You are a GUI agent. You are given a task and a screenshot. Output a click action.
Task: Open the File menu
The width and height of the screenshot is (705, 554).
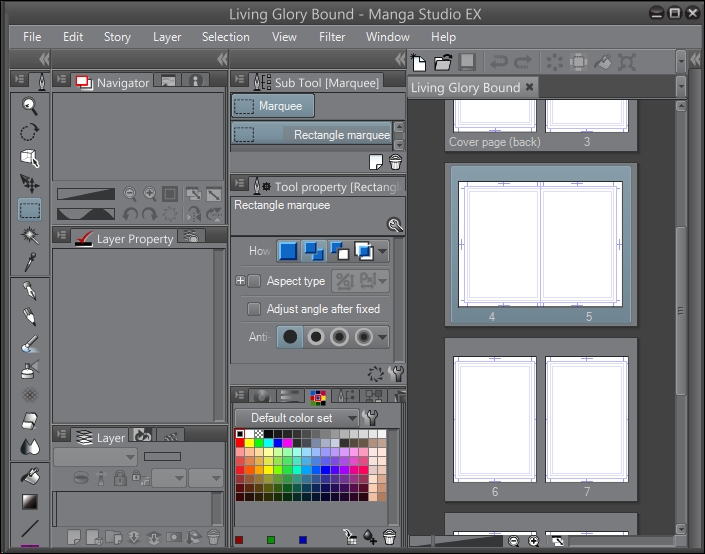coord(32,37)
